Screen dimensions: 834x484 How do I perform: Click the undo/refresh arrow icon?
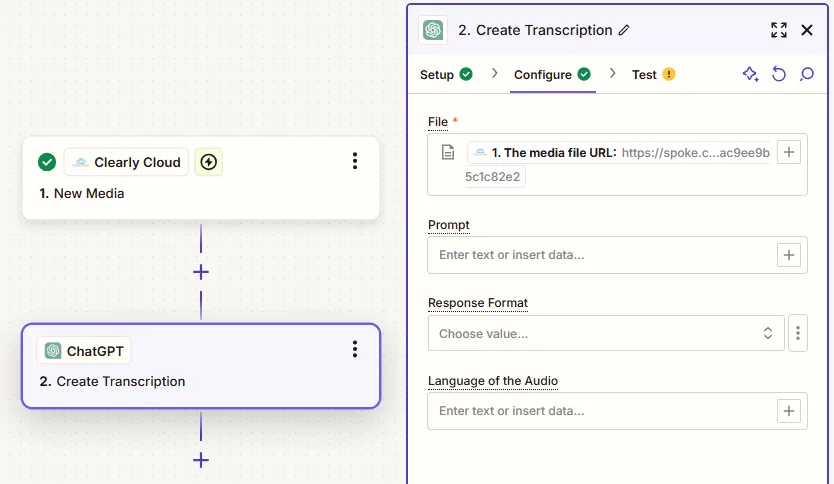click(x=779, y=74)
